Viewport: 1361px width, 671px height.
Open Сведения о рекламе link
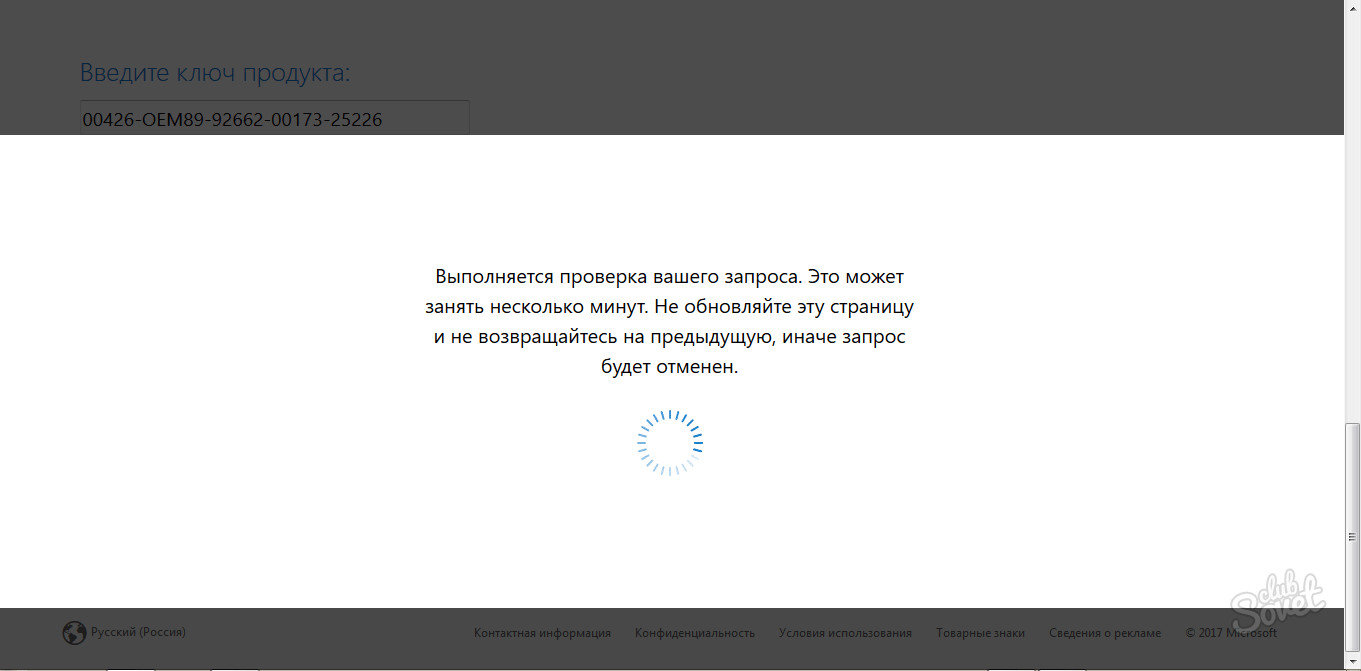(1105, 633)
